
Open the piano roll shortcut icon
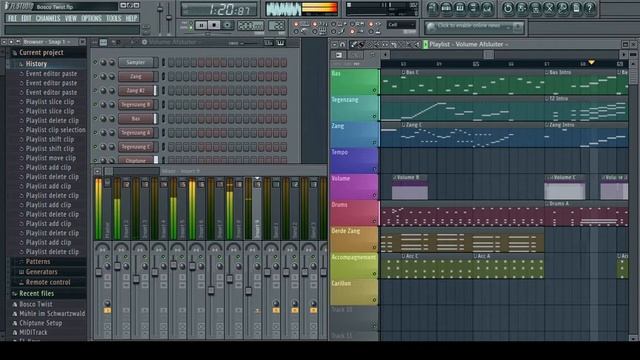click(460, 8)
